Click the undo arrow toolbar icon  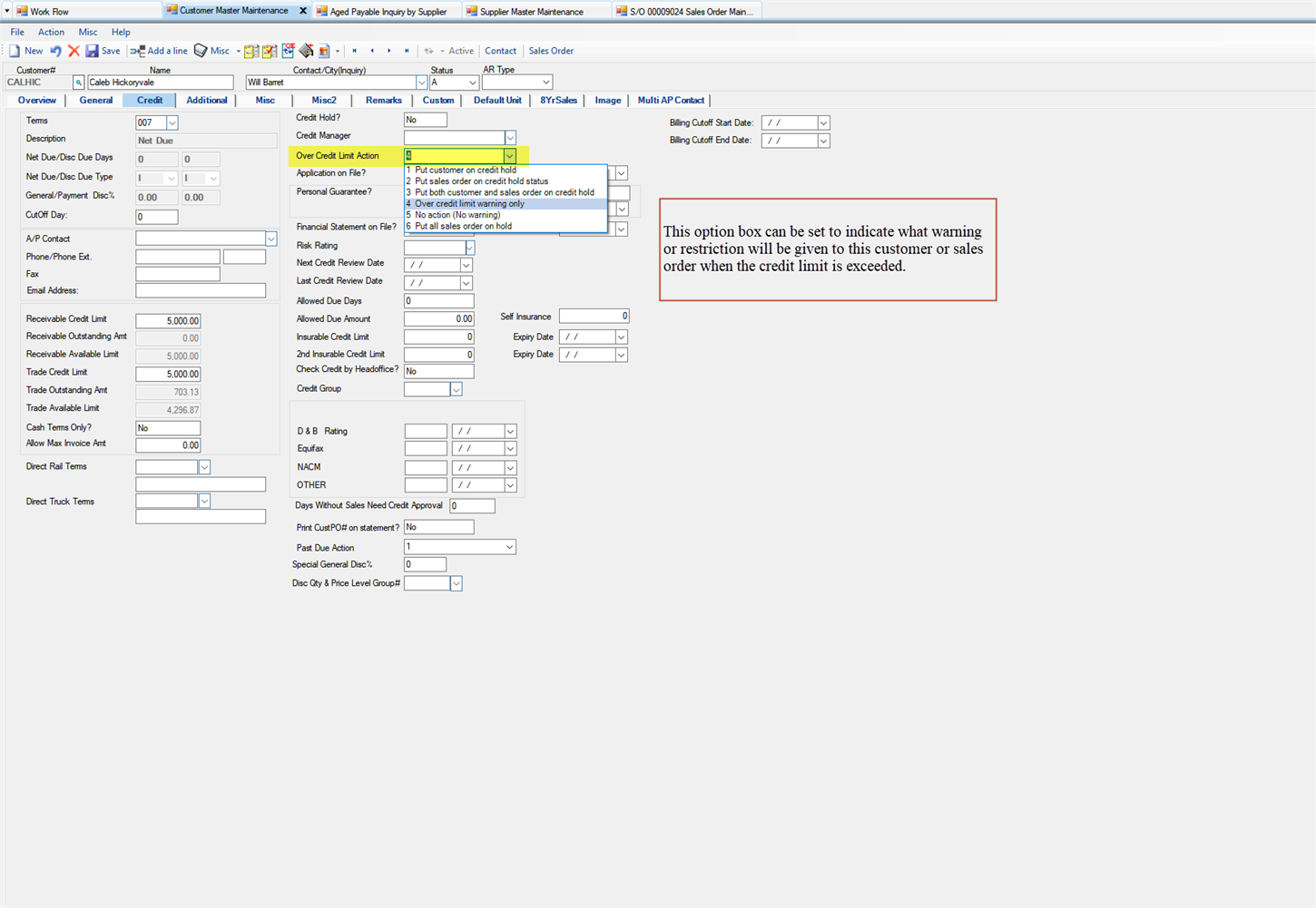click(56, 51)
